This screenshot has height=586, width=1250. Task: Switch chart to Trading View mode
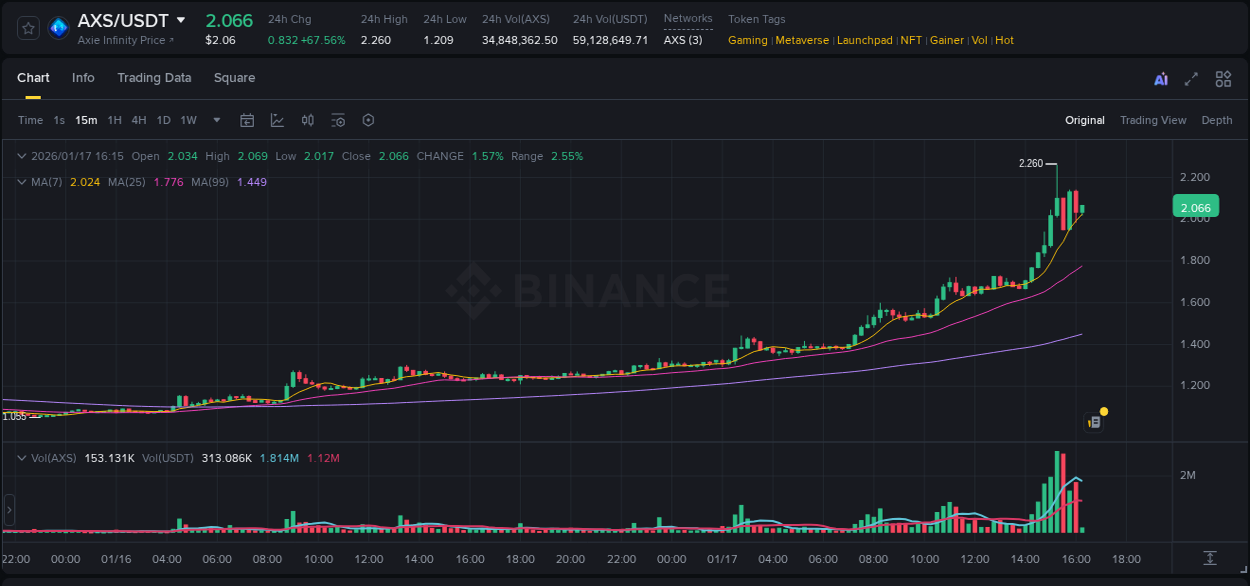(1153, 120)
